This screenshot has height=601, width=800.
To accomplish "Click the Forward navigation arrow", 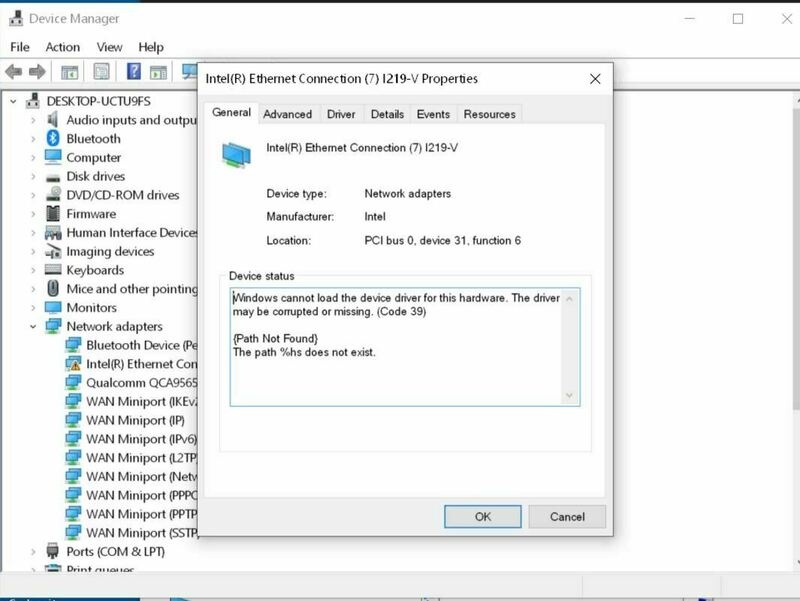I will pos(39,71).
